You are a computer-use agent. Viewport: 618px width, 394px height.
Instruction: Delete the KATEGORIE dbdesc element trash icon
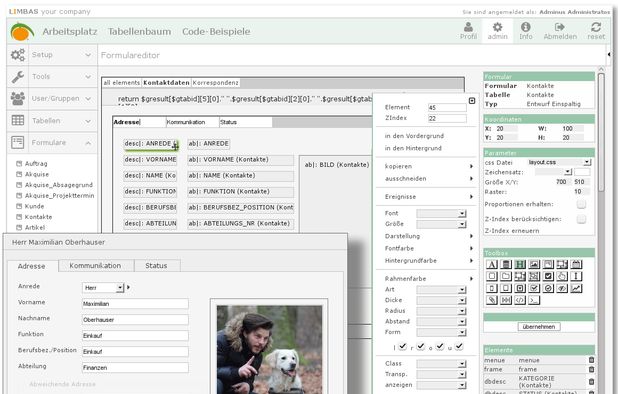[591, 381]
